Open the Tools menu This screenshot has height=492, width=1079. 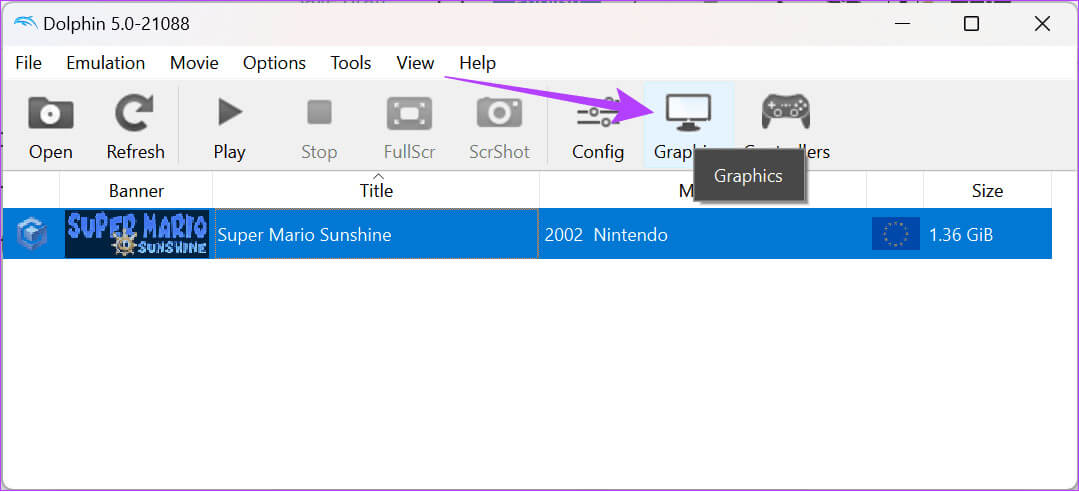[351, 63]
